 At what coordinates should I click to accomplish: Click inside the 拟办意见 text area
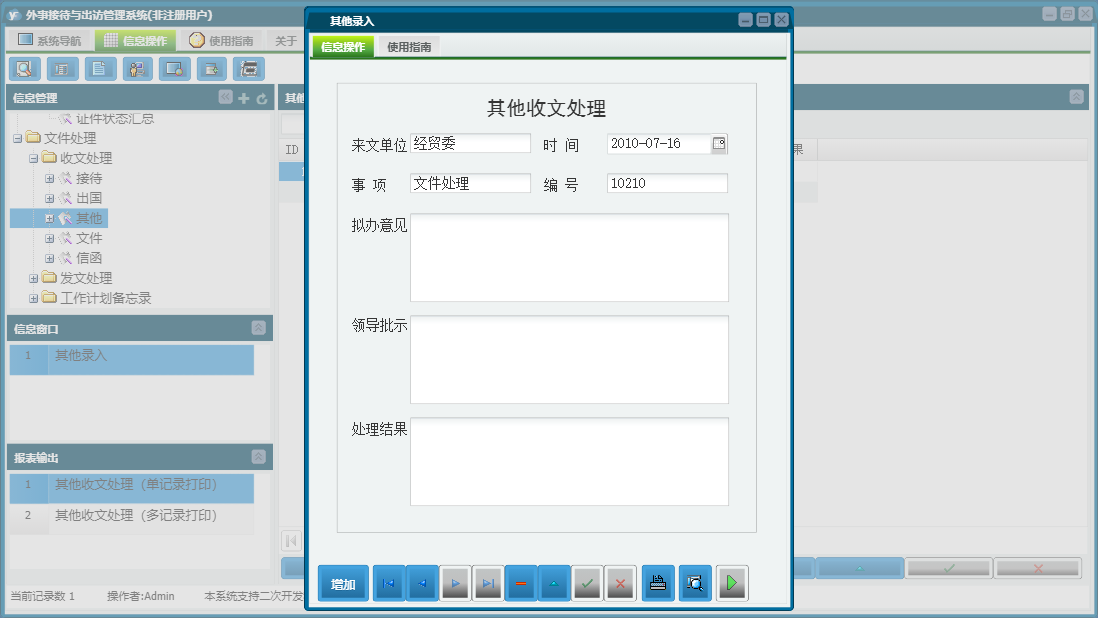(x=568, y=255)
